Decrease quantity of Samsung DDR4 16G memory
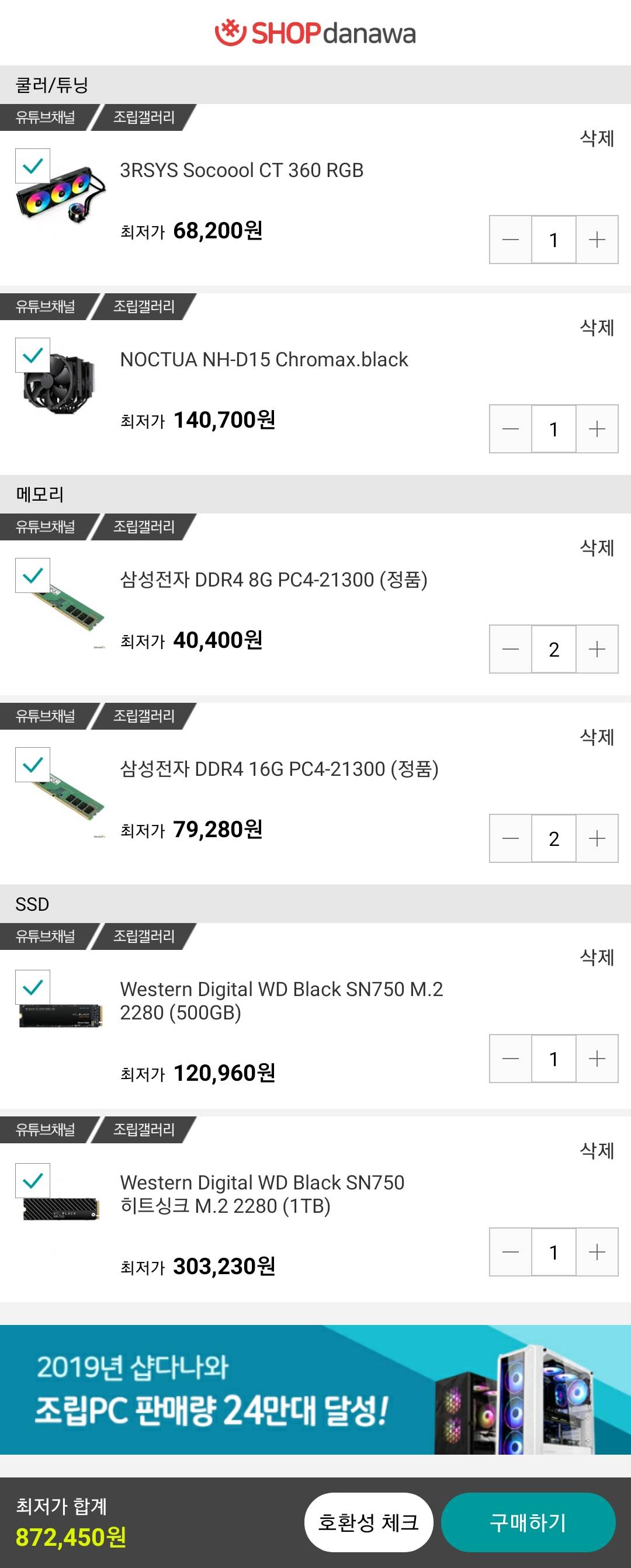631x1568 pixels. (x=511, y=838)
